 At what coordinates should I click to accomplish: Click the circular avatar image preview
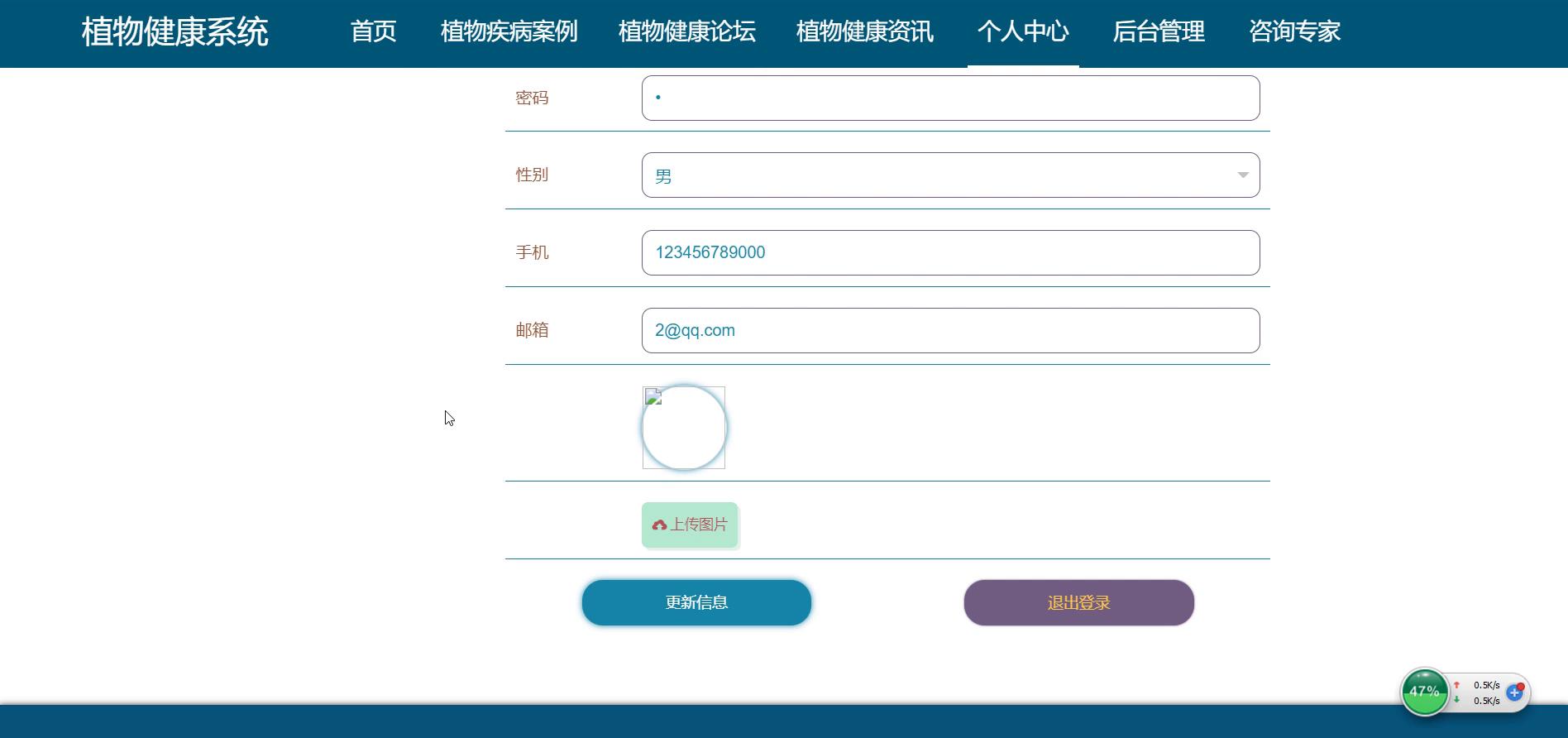684,428
